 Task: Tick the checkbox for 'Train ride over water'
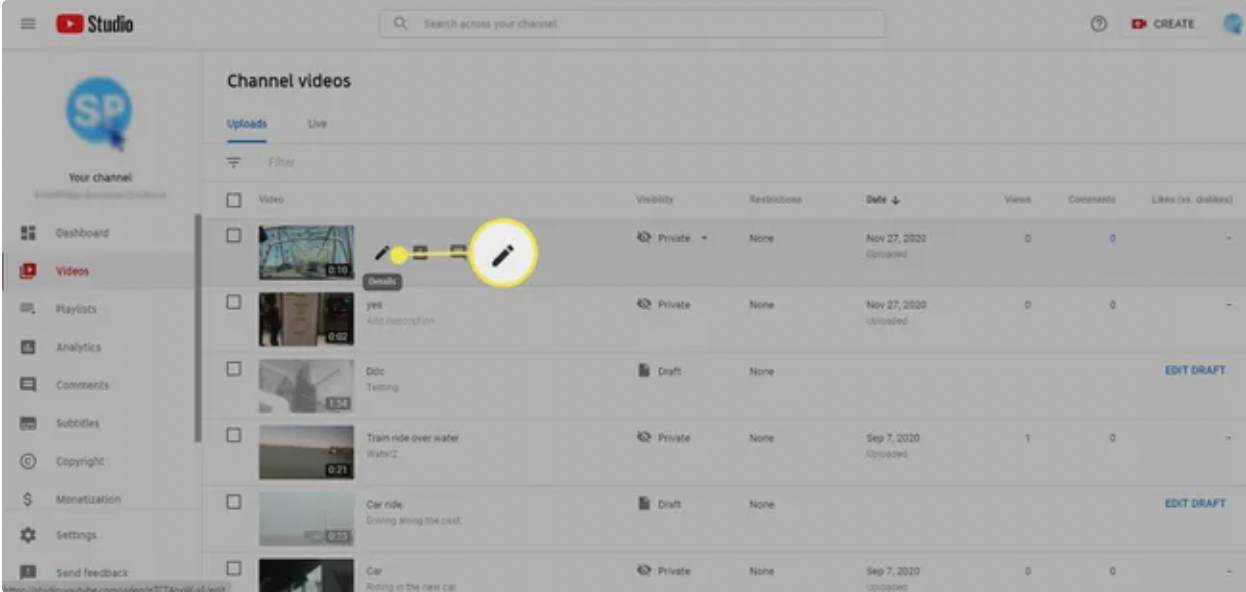[234, 436]
